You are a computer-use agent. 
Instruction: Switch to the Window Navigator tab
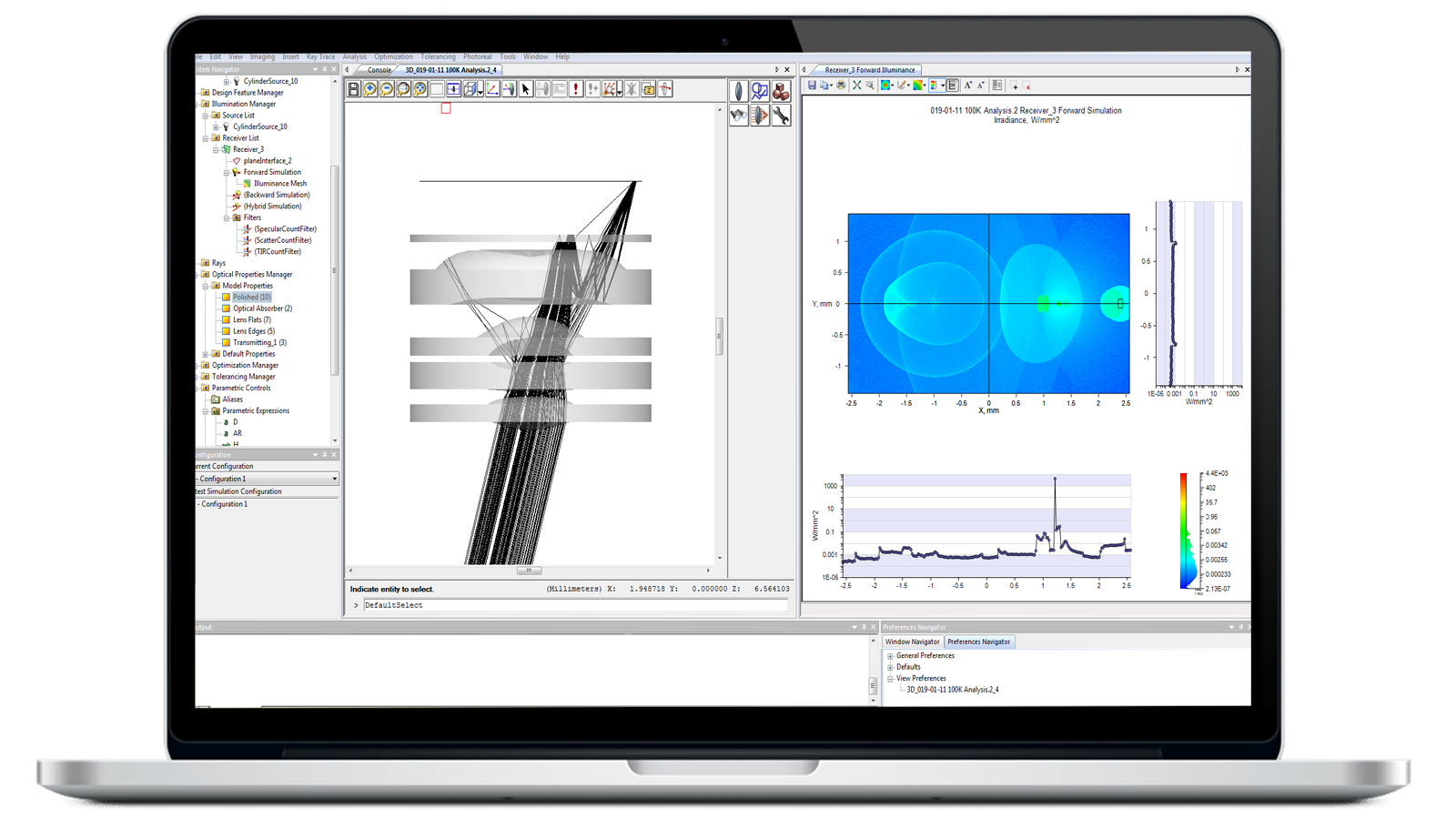click(911, 642)
